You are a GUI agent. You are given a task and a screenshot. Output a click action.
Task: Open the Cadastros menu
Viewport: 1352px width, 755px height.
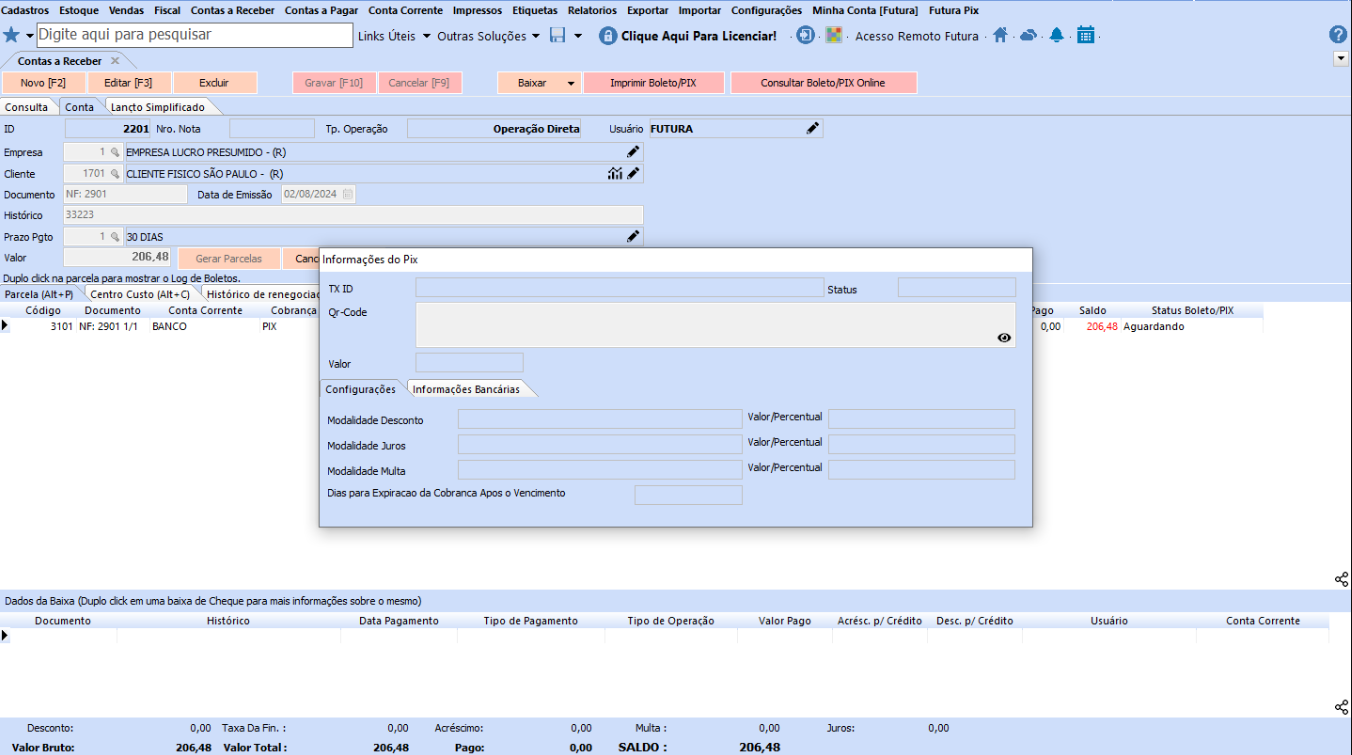click(26, 10)
